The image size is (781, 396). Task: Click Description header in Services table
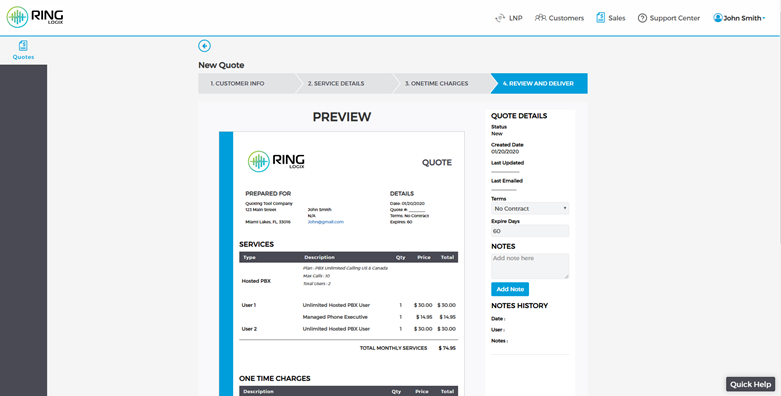[x=319, y=257]
